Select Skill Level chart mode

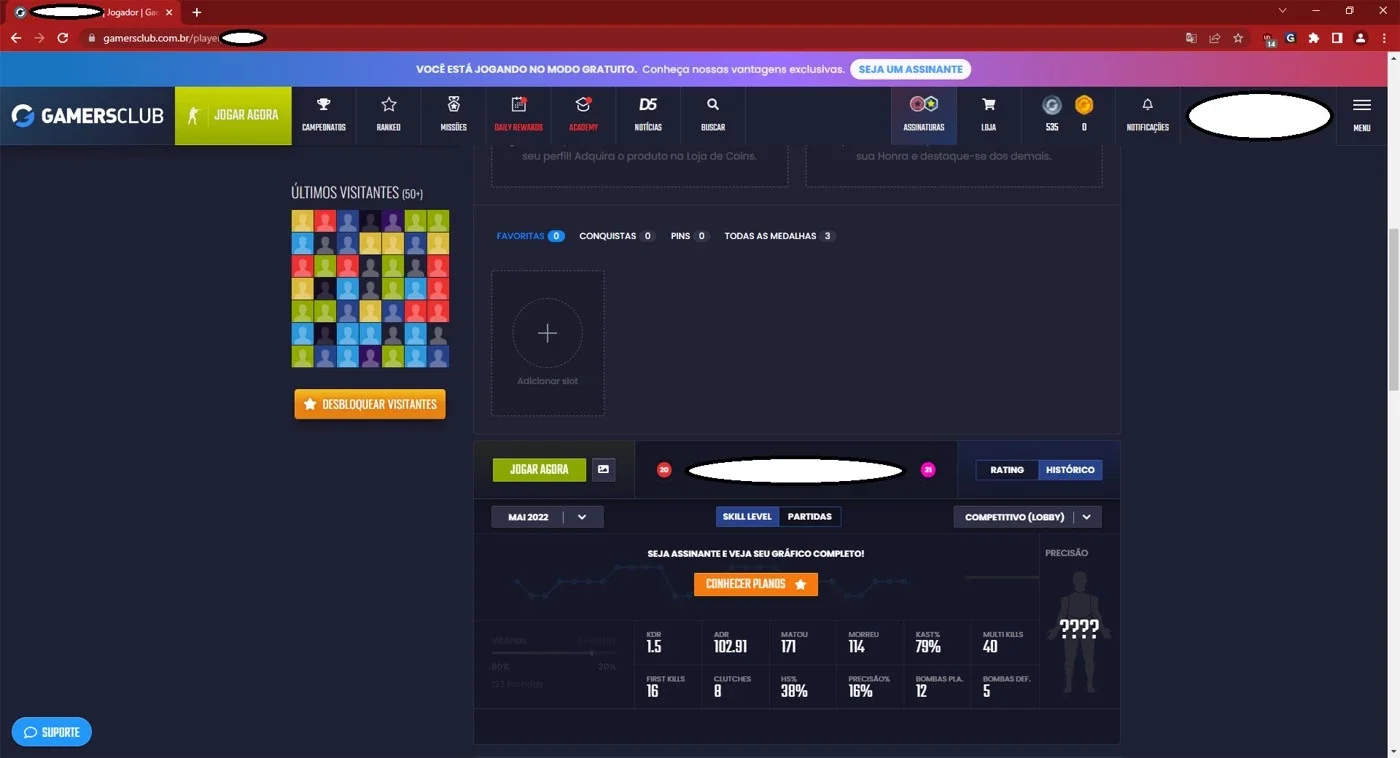747,517
